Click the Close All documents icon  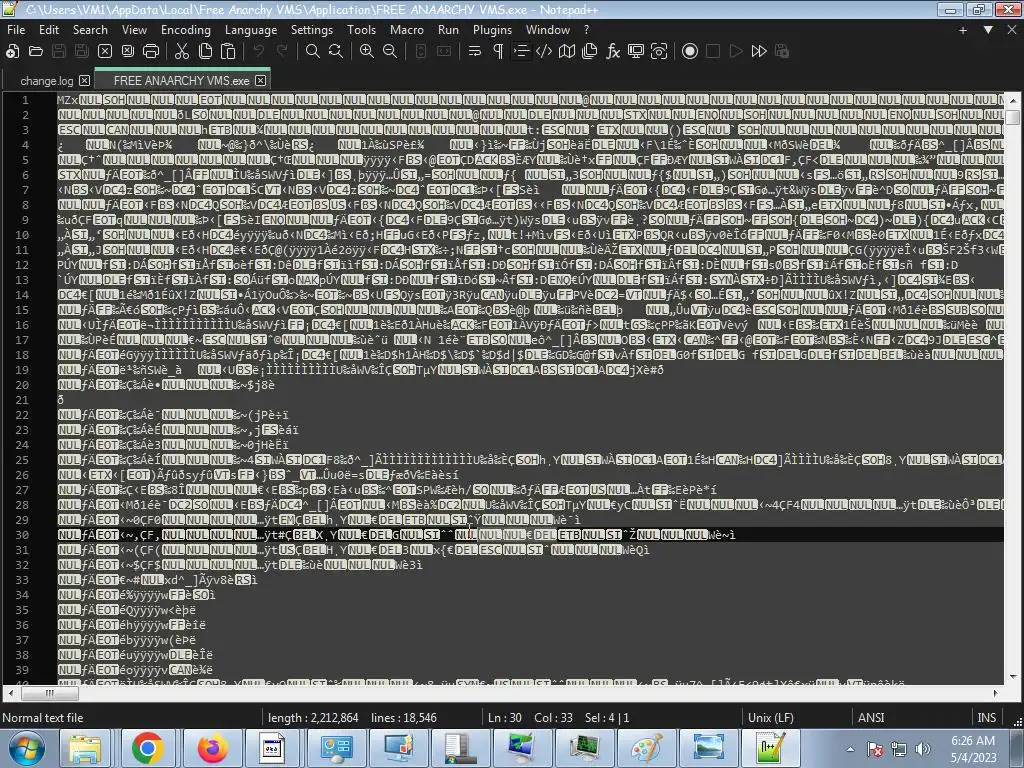[x=128, y=52]
